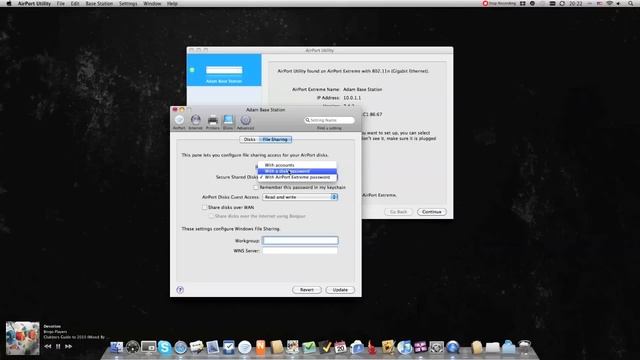Open iCal calendar icon in the Dock

click(x=340, y=347)
